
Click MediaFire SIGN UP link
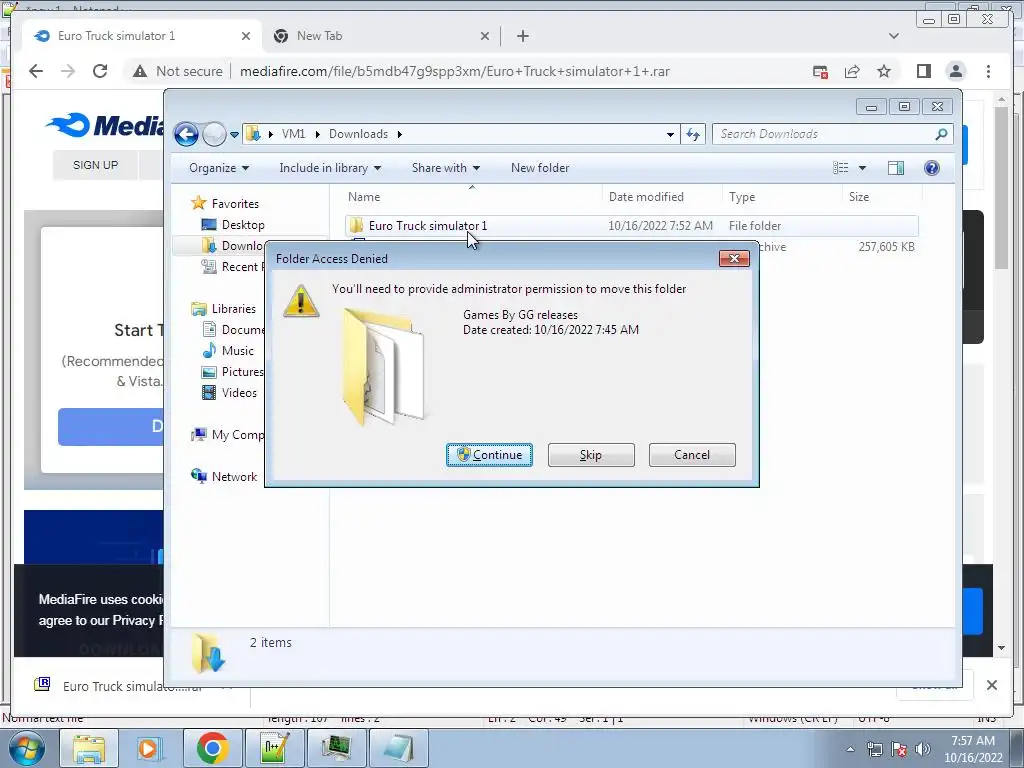pos(95,165)
